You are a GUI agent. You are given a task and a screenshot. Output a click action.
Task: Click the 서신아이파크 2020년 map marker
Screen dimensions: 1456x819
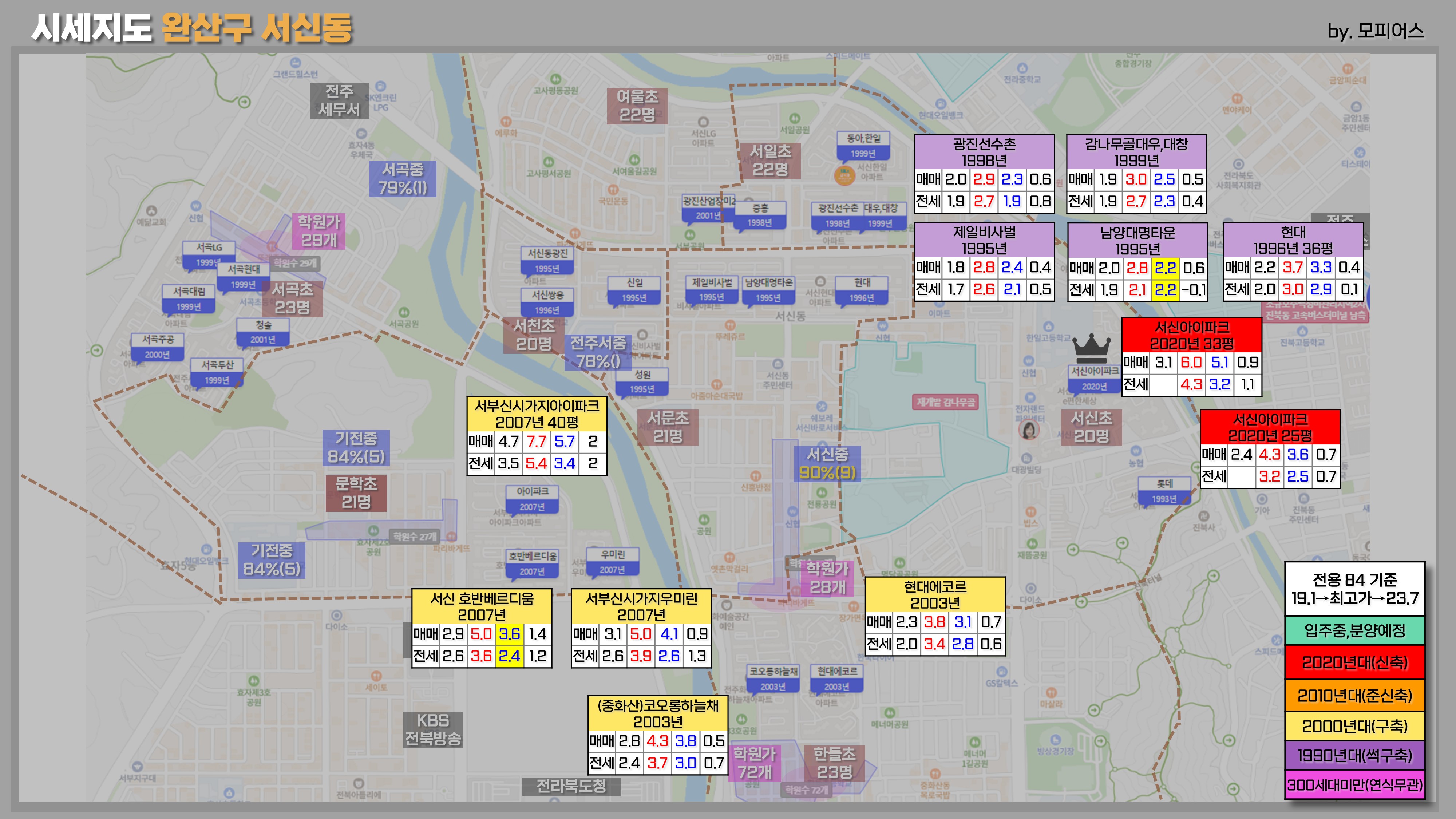(1095, 378)
